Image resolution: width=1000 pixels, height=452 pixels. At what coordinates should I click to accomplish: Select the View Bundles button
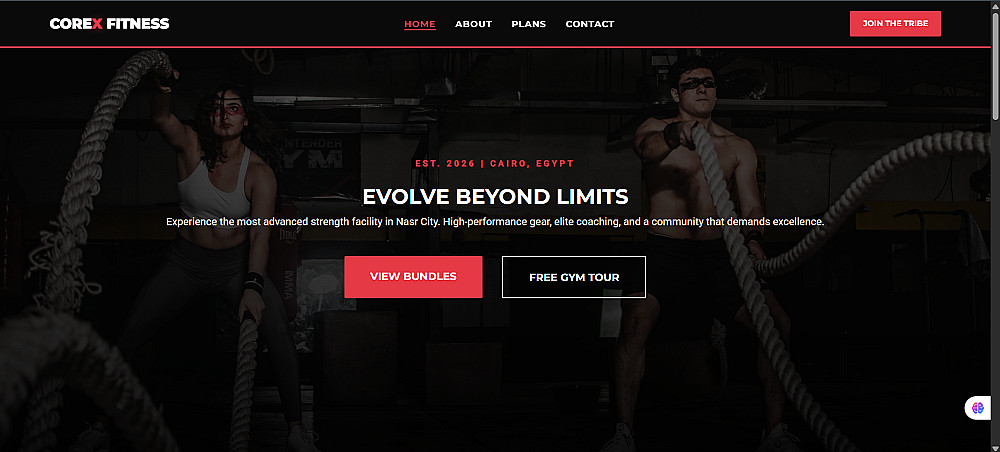413,277
